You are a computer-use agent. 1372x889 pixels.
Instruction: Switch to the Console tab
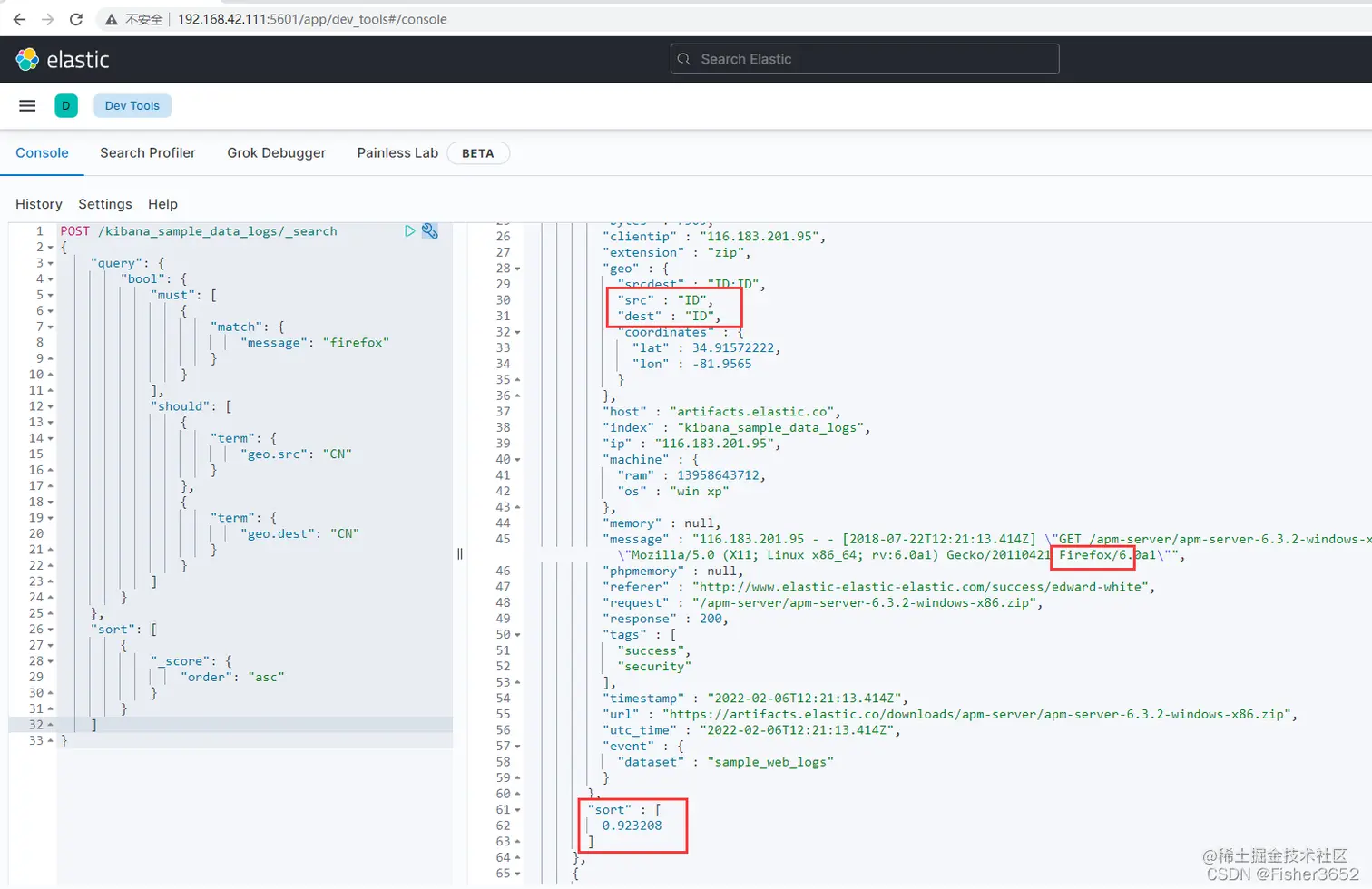(42, 152)
